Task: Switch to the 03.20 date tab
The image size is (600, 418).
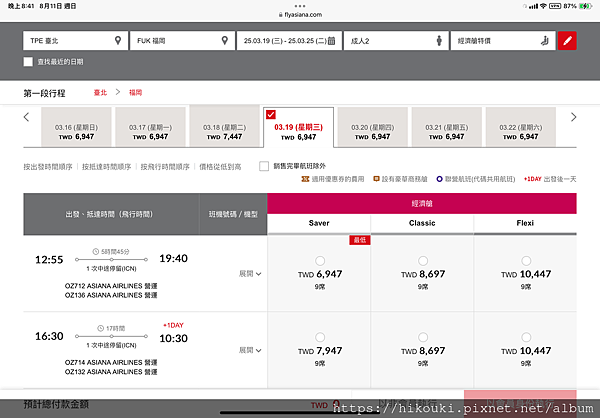Action: [x=372, y=127]
